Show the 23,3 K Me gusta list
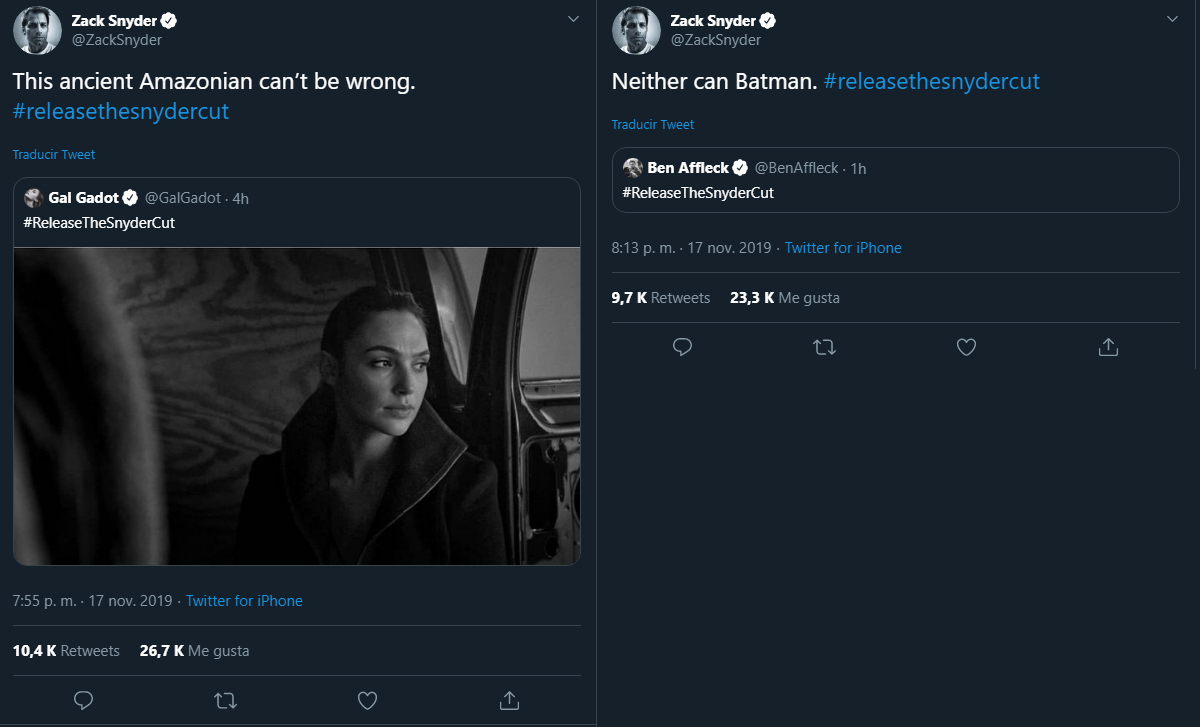Viewport: 1200px width, 727px height. click(785, 298)
